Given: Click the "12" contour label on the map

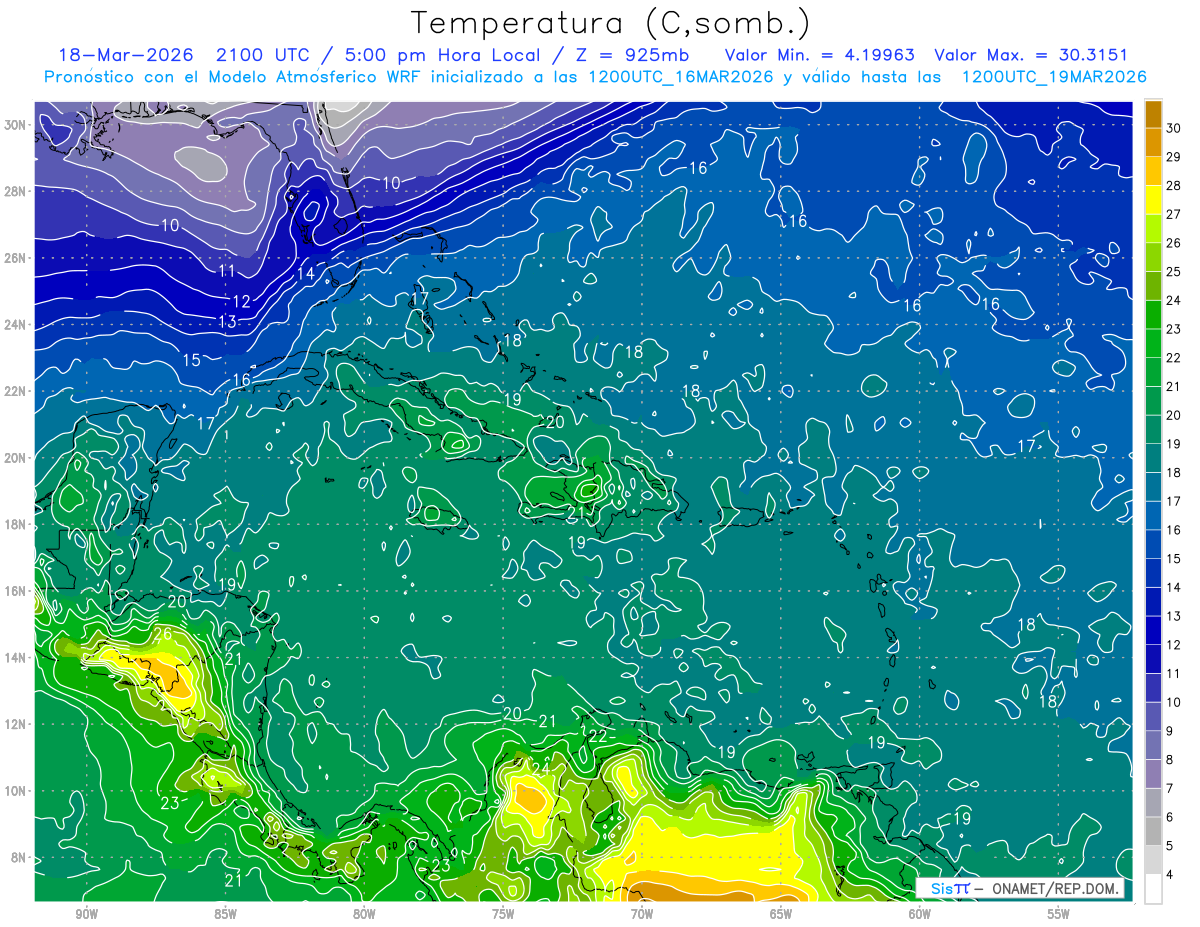Looking at the screenshot, I should 241,301.
